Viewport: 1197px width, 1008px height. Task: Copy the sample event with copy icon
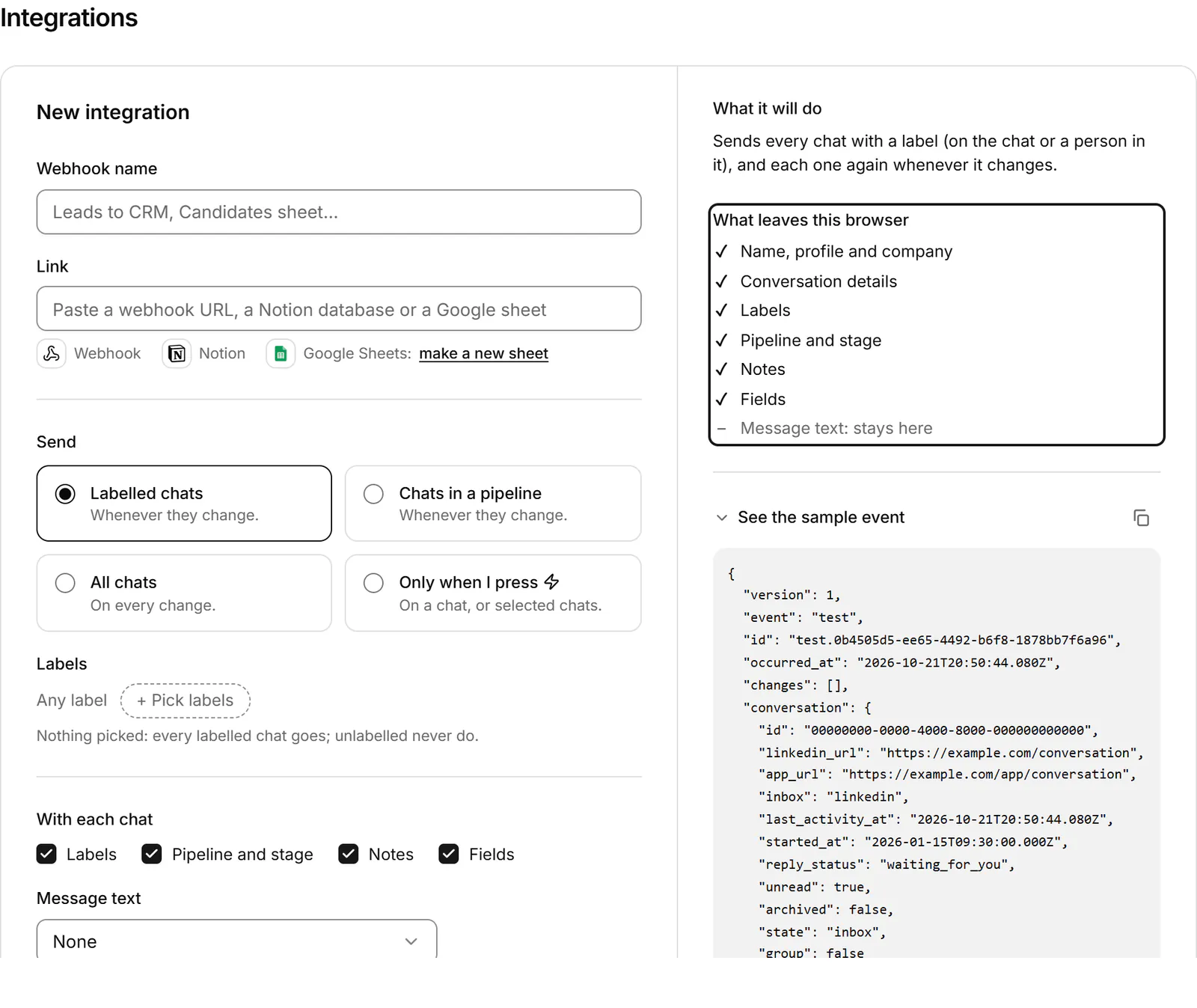point(1141,518)
